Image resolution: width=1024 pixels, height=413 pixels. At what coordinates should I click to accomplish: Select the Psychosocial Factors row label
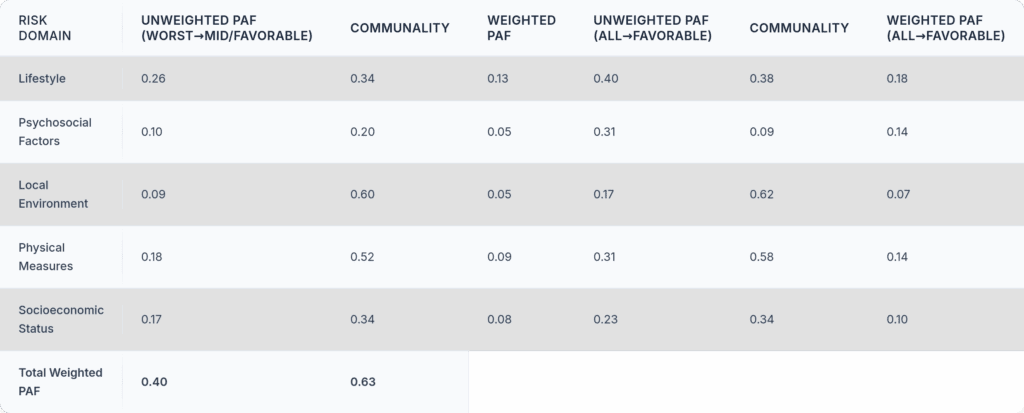pos(55,131)
